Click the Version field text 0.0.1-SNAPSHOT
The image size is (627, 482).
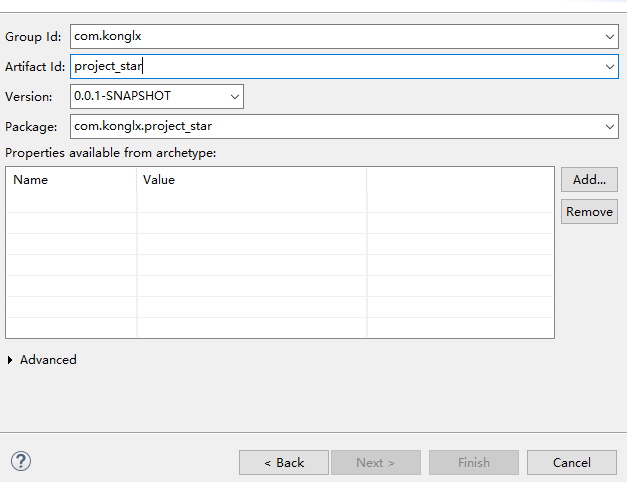[x=122, y=96]
